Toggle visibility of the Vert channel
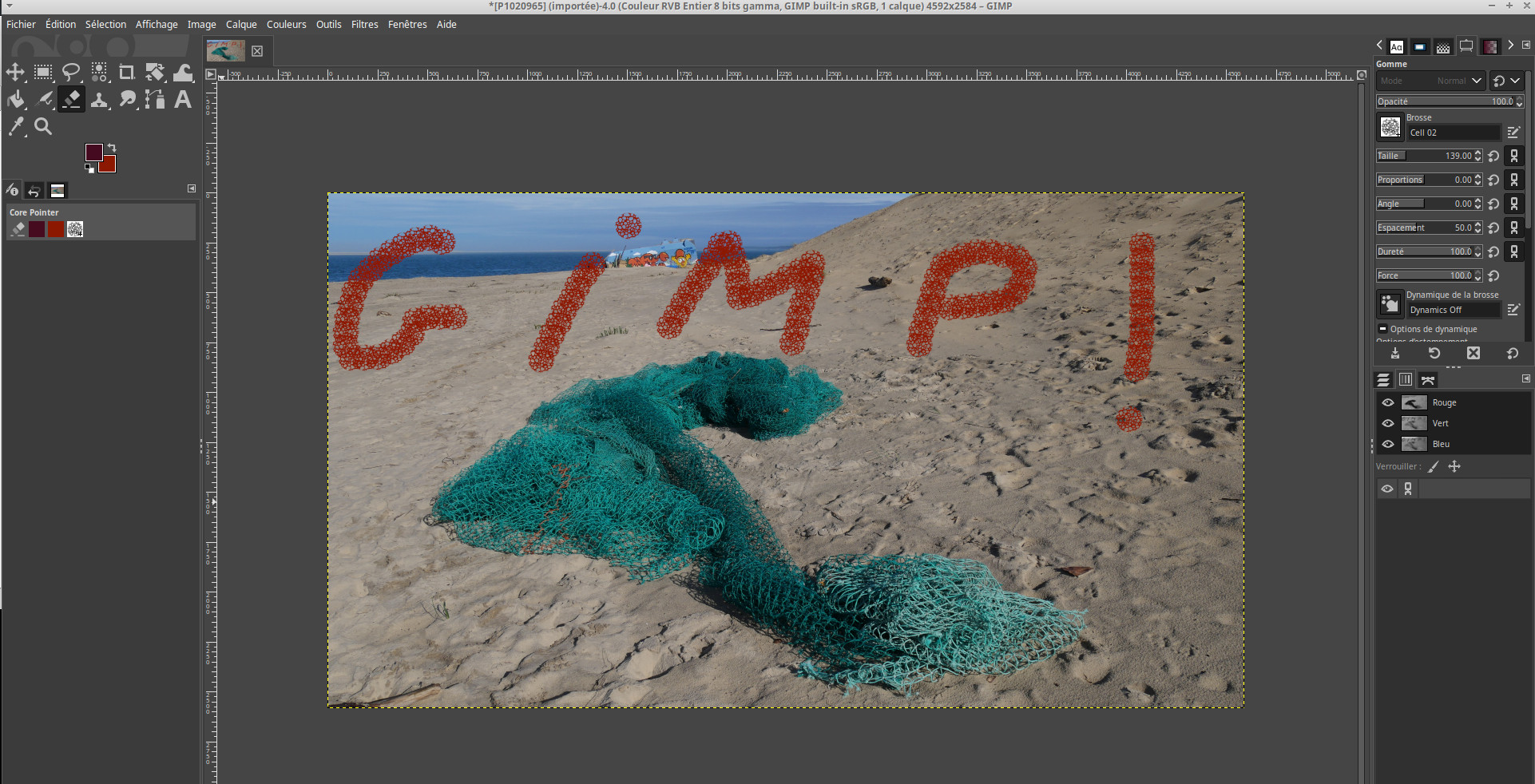1535x784 pixels. 1388,424
